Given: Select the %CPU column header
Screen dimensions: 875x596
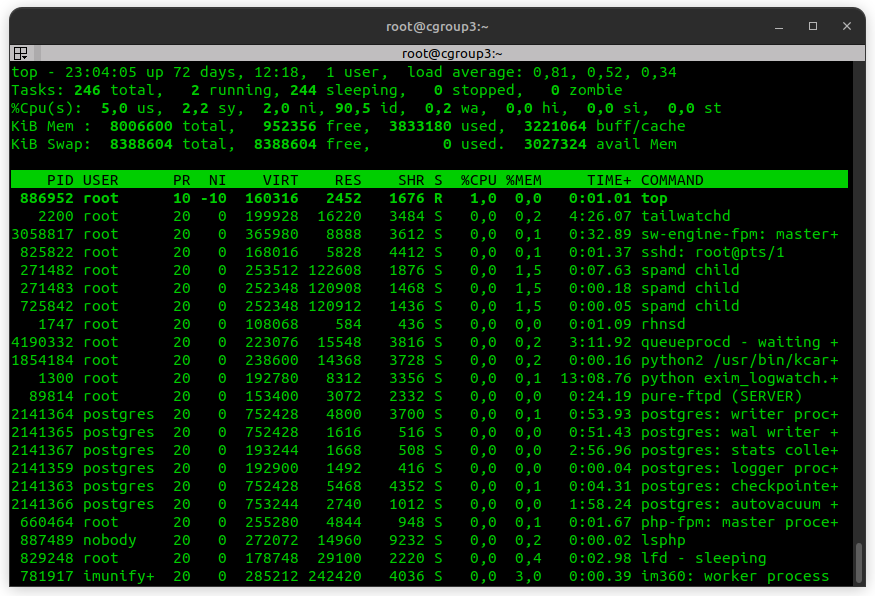Looking at the screenshot, I should (478, 180).
